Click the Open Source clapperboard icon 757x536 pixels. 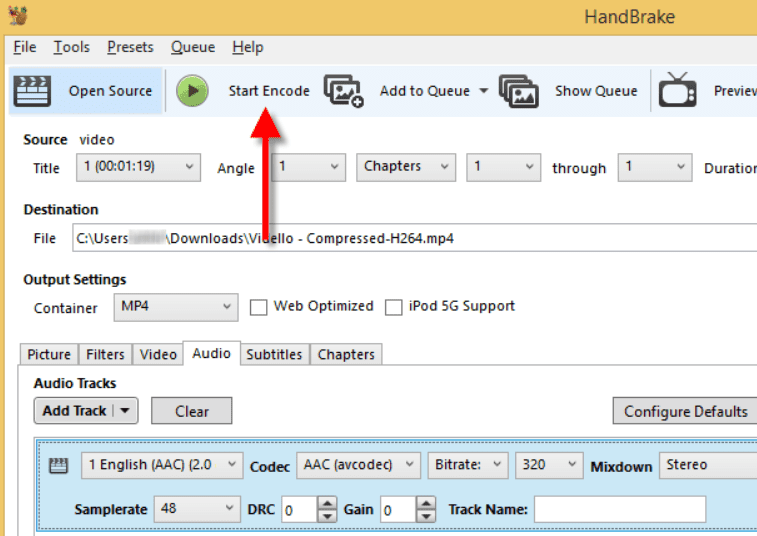click(32, 91)
